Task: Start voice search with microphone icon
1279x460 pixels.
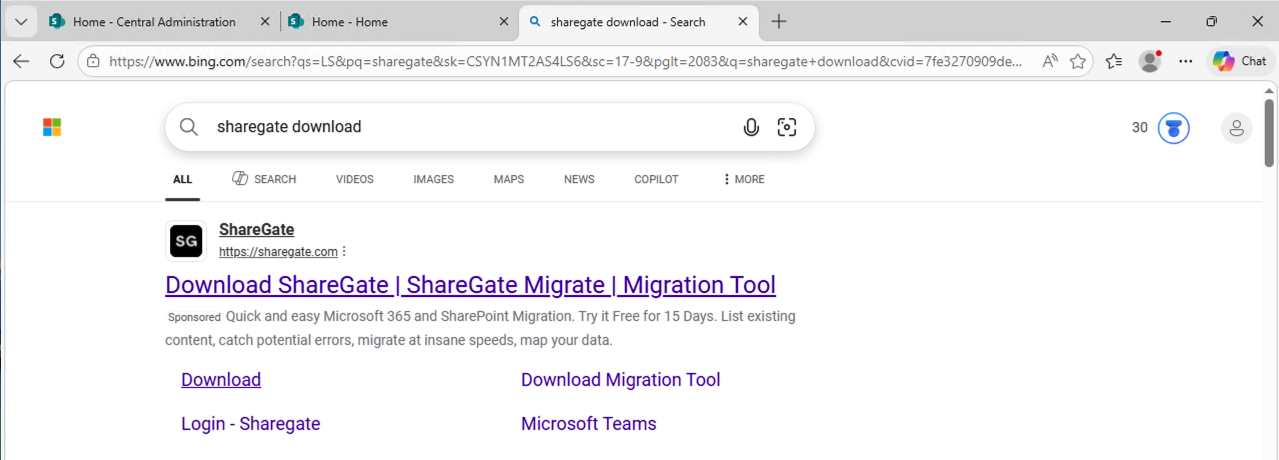Action: tap(751, 127)
